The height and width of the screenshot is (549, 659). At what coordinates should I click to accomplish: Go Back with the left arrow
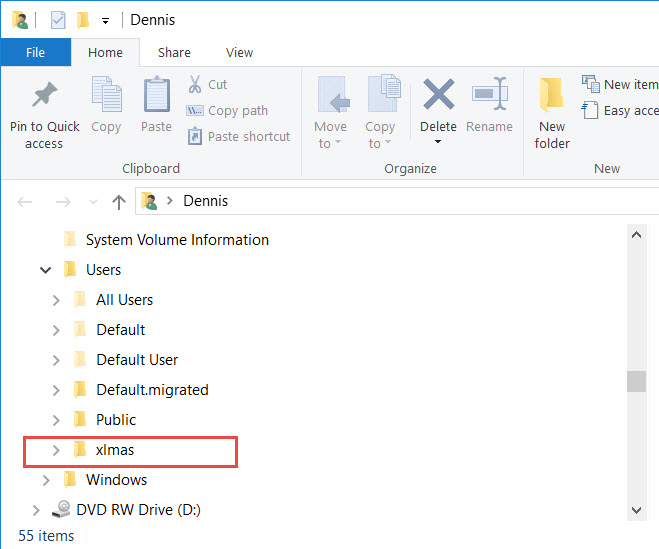pos(25,202)
